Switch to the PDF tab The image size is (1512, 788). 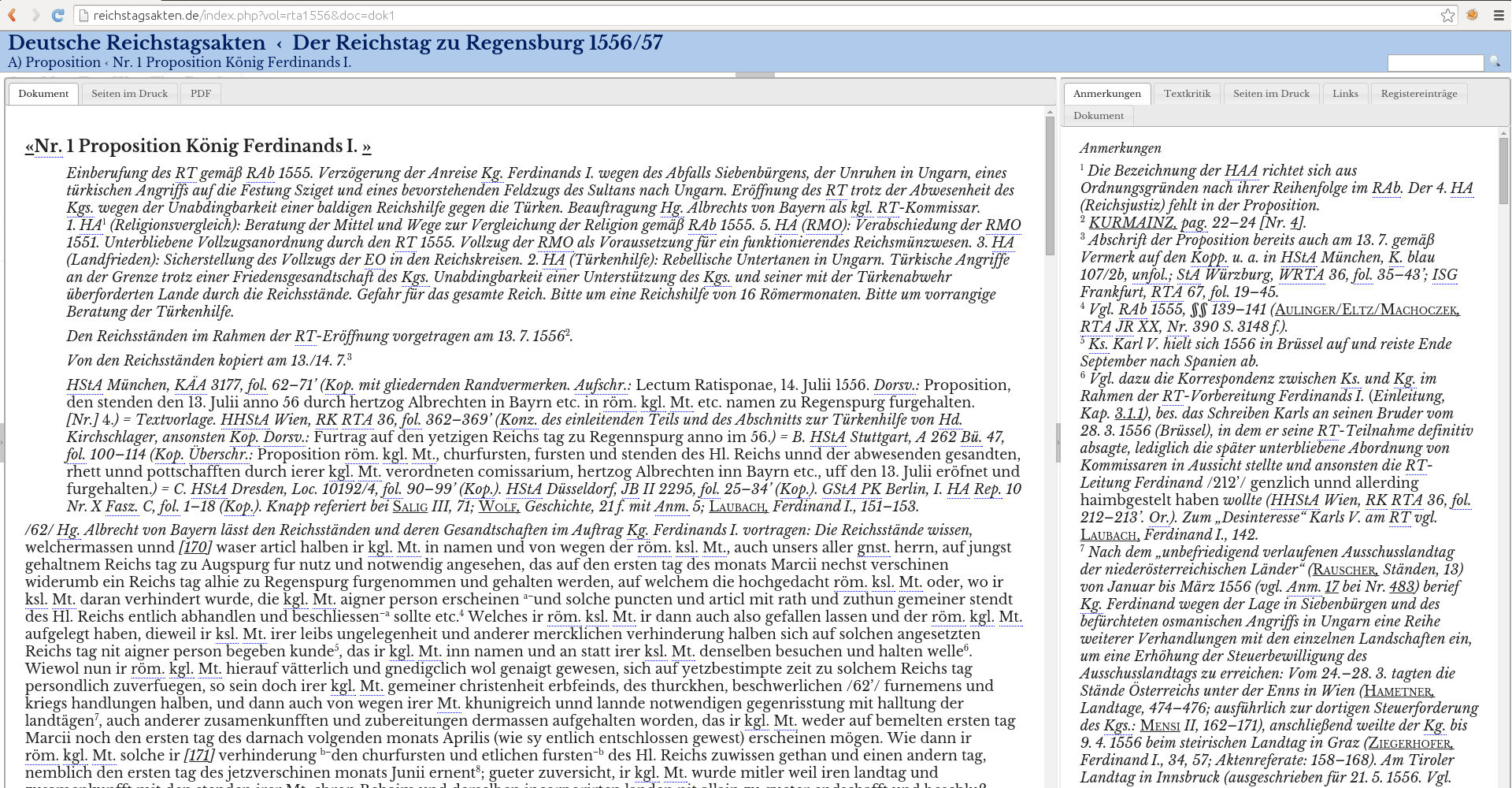(201, 94)
